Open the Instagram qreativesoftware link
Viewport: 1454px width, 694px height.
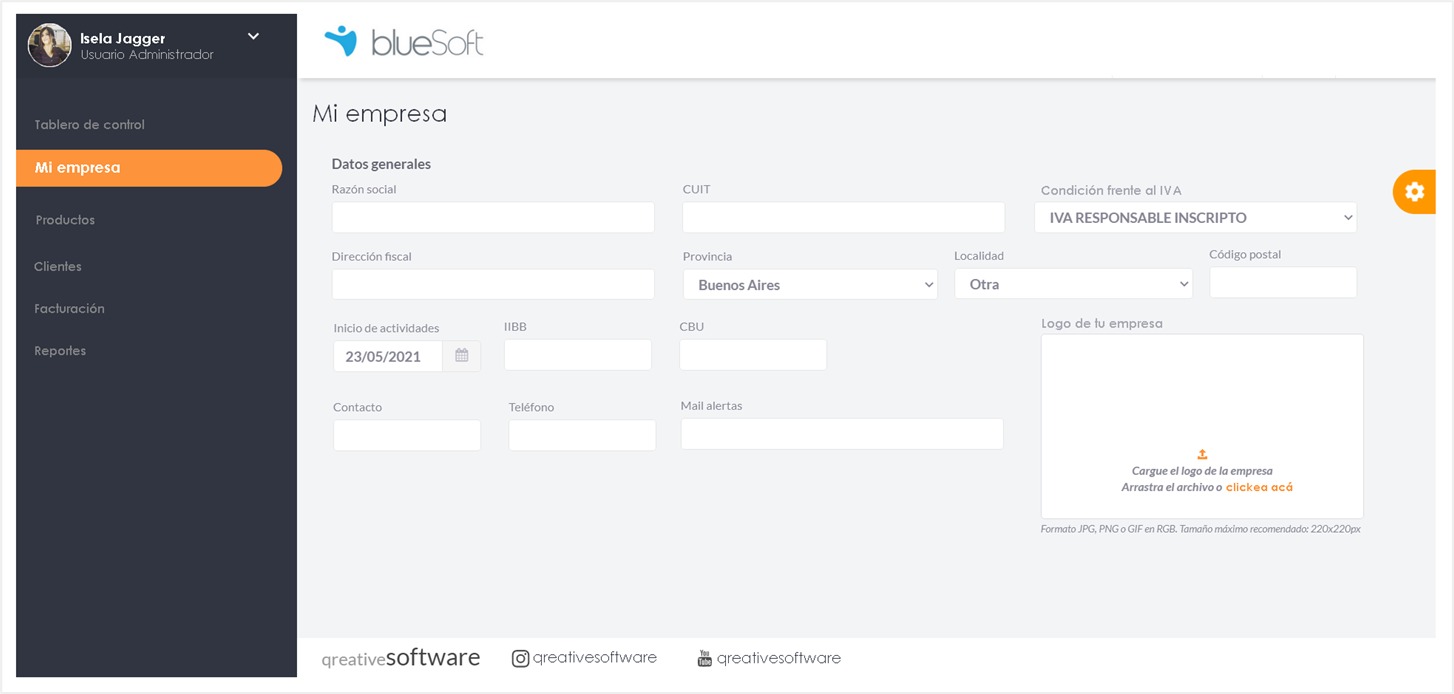[x=585, y=658]
